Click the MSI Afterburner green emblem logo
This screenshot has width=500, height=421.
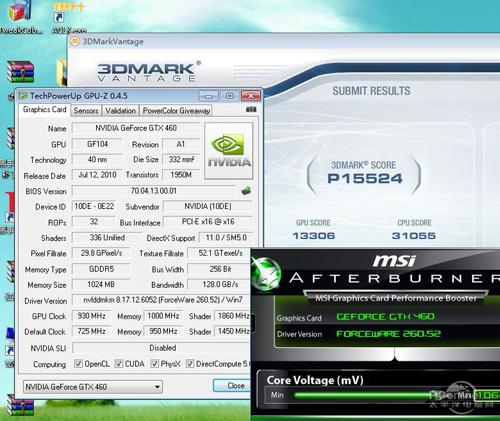point(266,273)
